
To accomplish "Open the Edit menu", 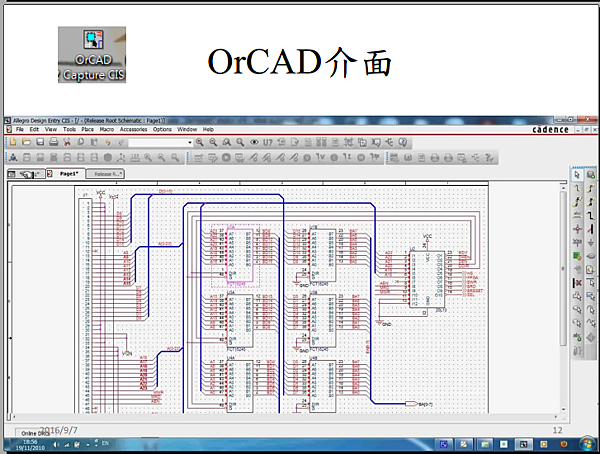I will [34, 129].
